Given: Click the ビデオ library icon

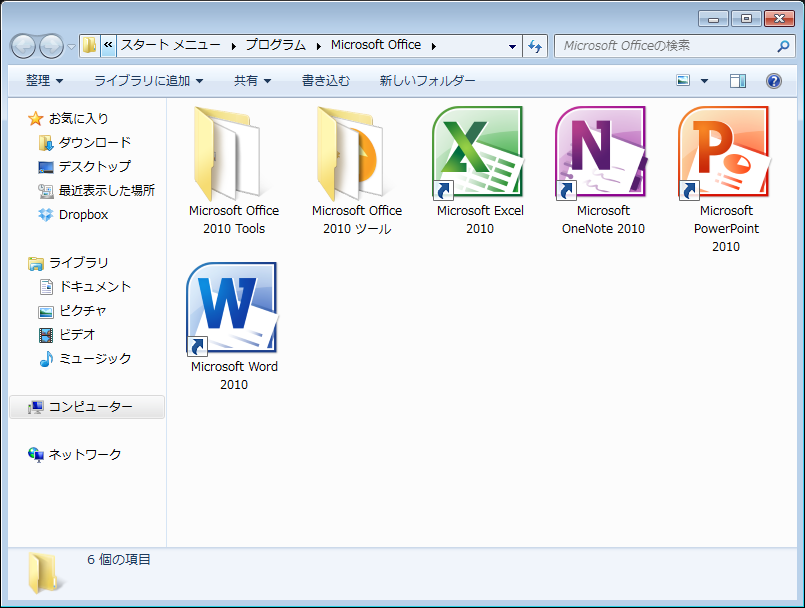Looking at the screenshot, I should (x=46, y=335).
